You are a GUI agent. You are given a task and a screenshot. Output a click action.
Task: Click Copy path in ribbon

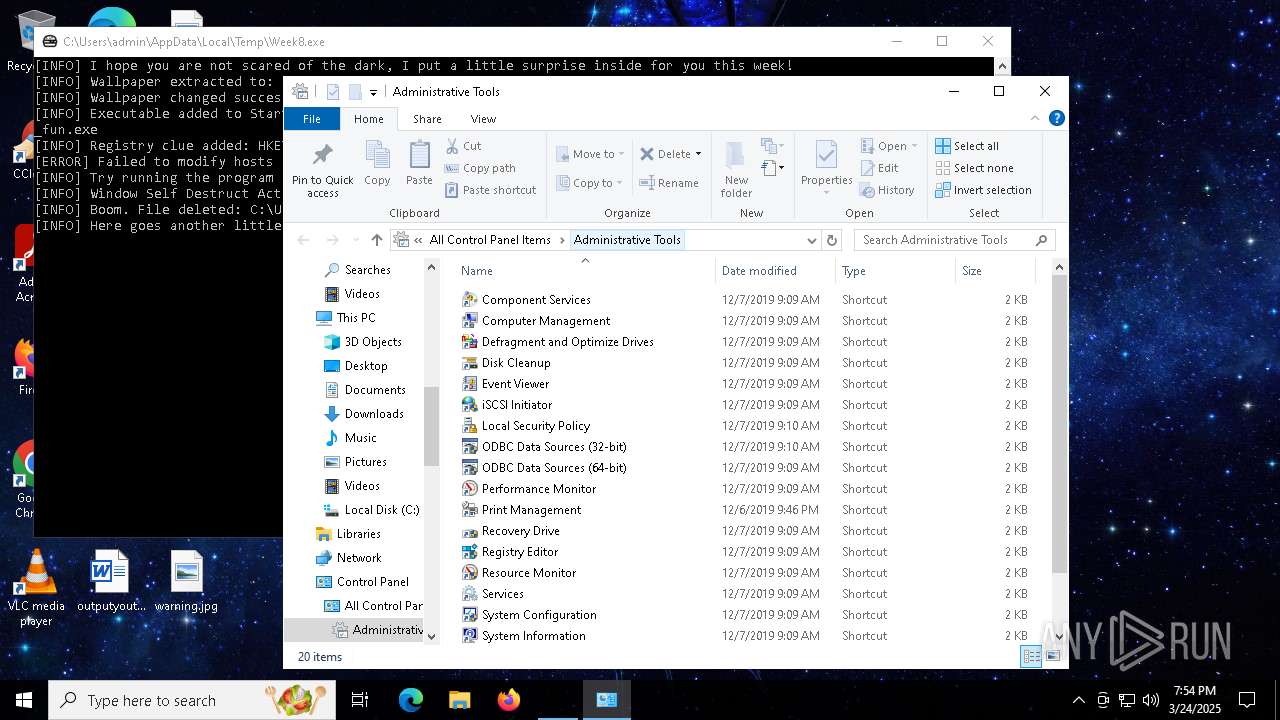[480, 168]
